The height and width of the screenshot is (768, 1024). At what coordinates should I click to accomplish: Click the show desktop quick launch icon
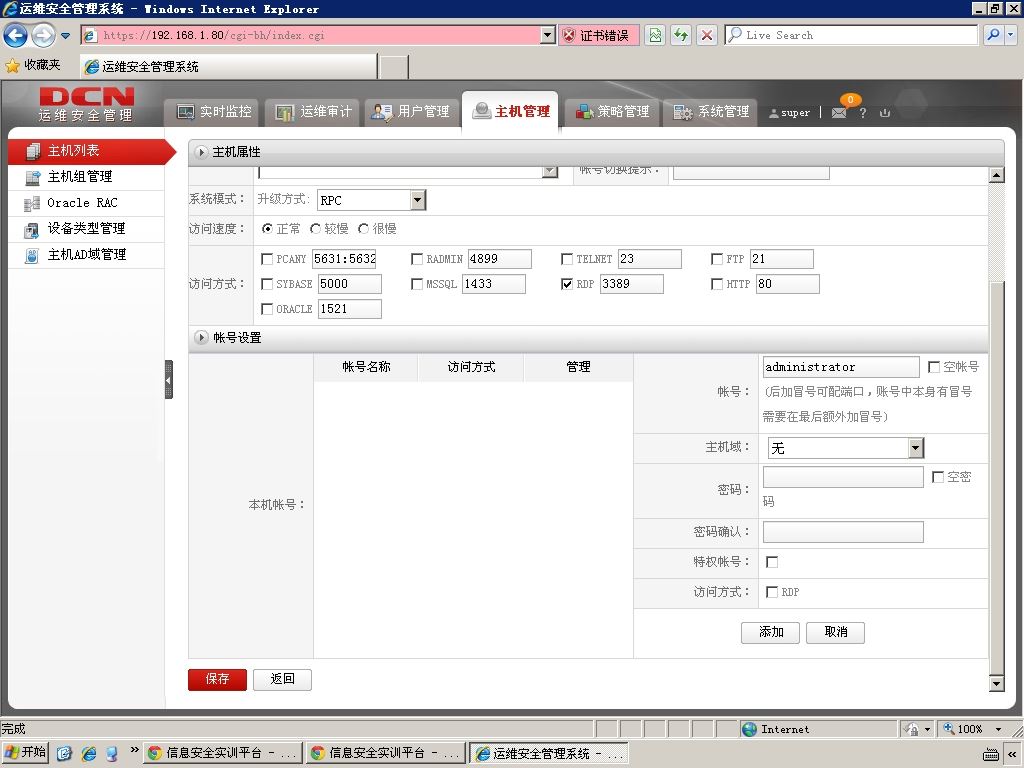click(x=64, y=753)
